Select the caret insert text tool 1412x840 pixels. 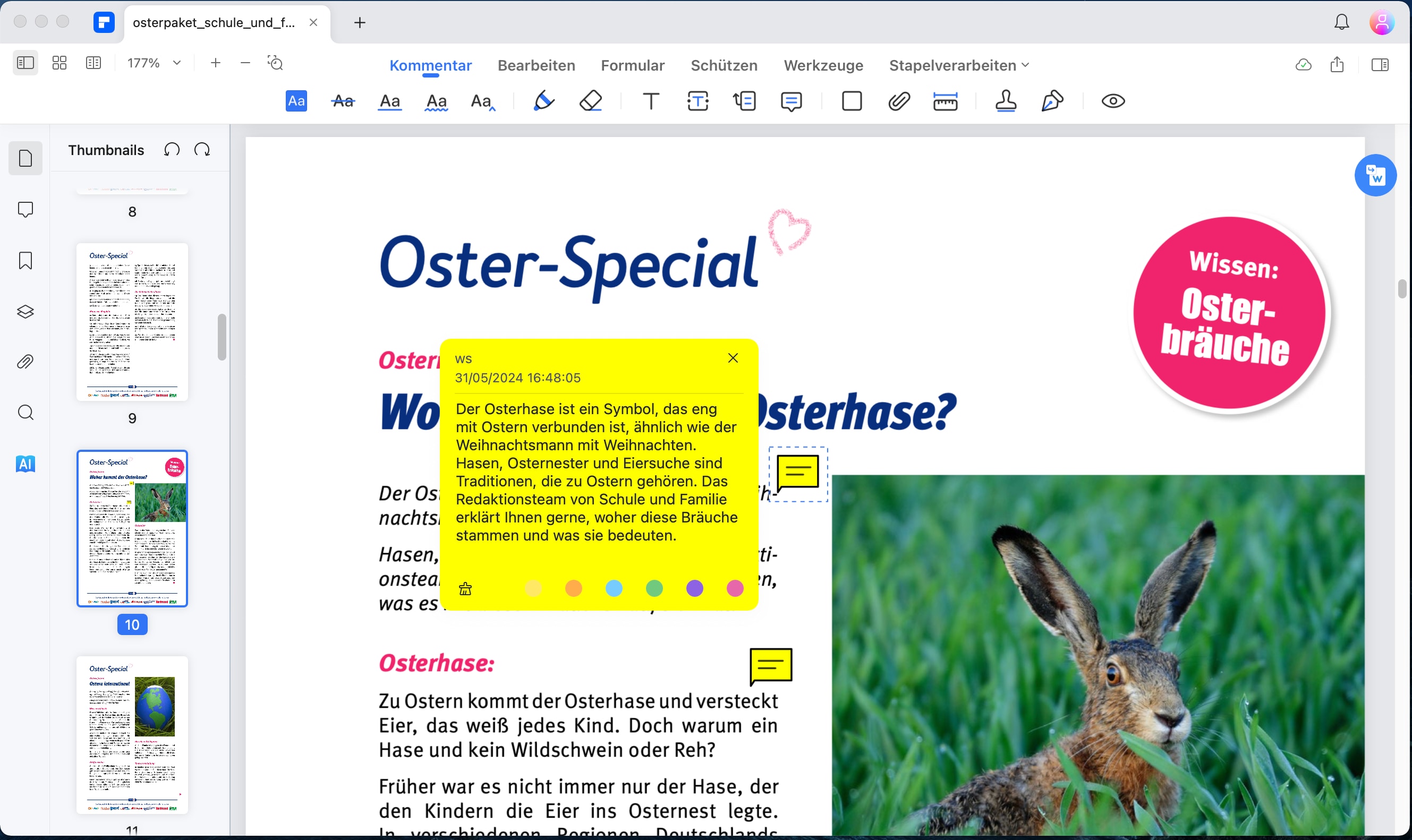(x=483, y=101)
